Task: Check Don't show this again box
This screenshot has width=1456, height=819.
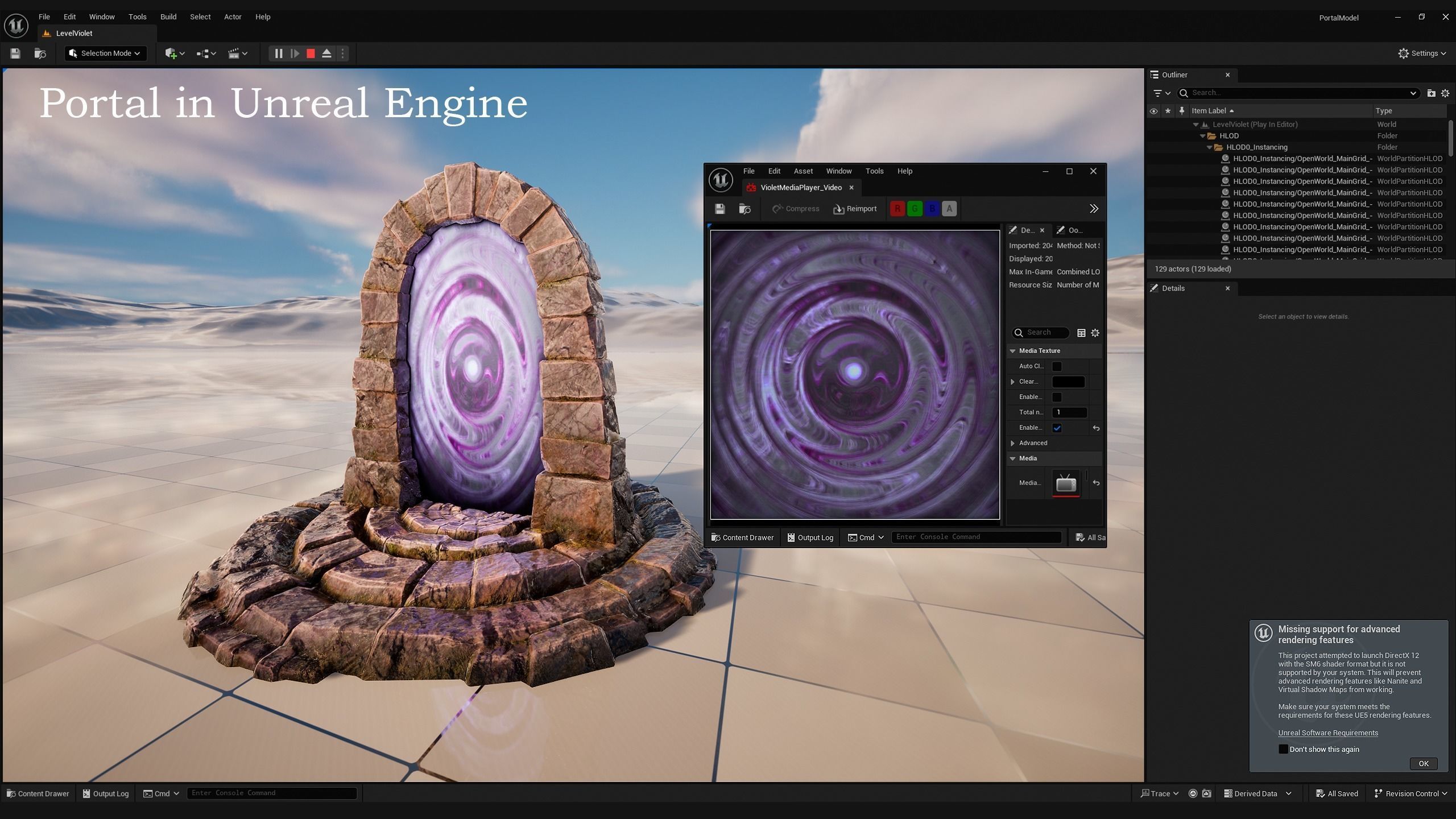Action: [1283, 749]
